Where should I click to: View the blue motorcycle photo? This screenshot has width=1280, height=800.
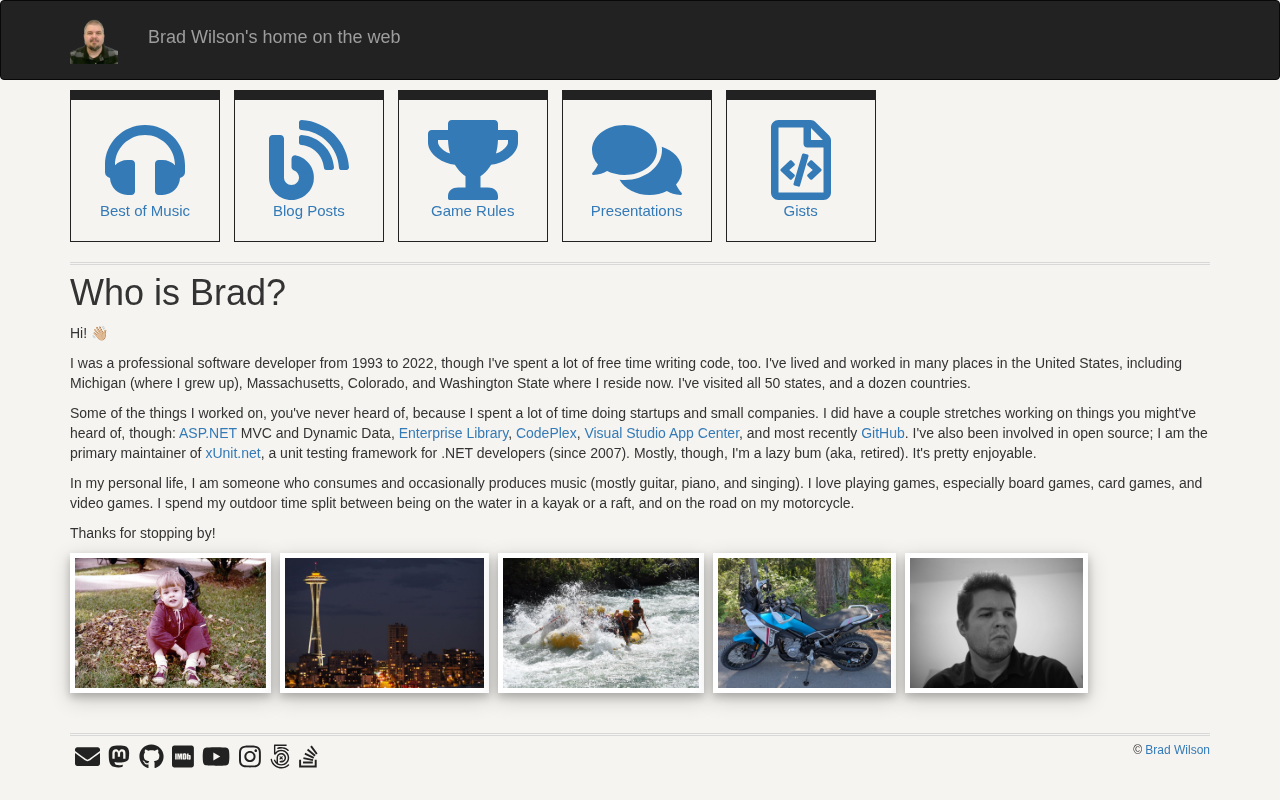pos(804,623)
